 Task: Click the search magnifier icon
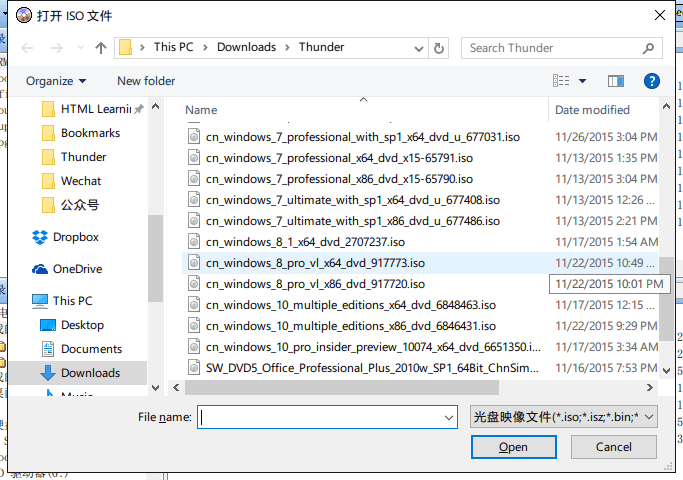(648, 48)
